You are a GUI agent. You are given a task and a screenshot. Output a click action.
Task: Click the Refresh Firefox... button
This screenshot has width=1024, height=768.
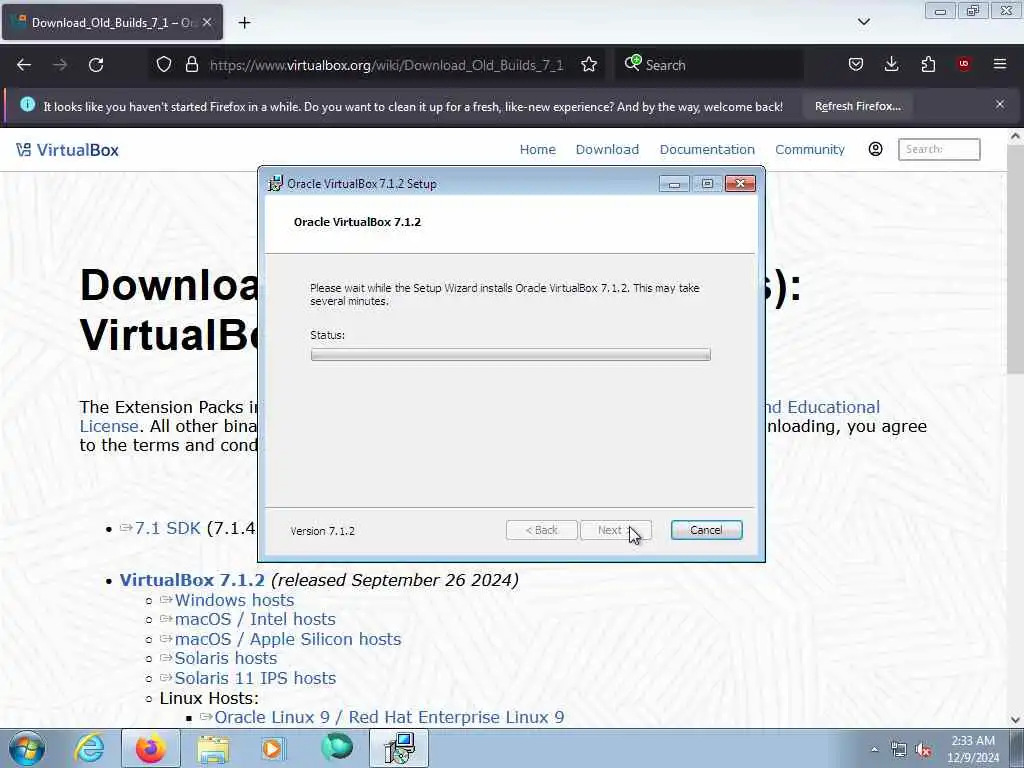pyautogui.click(x=857, y=106)
